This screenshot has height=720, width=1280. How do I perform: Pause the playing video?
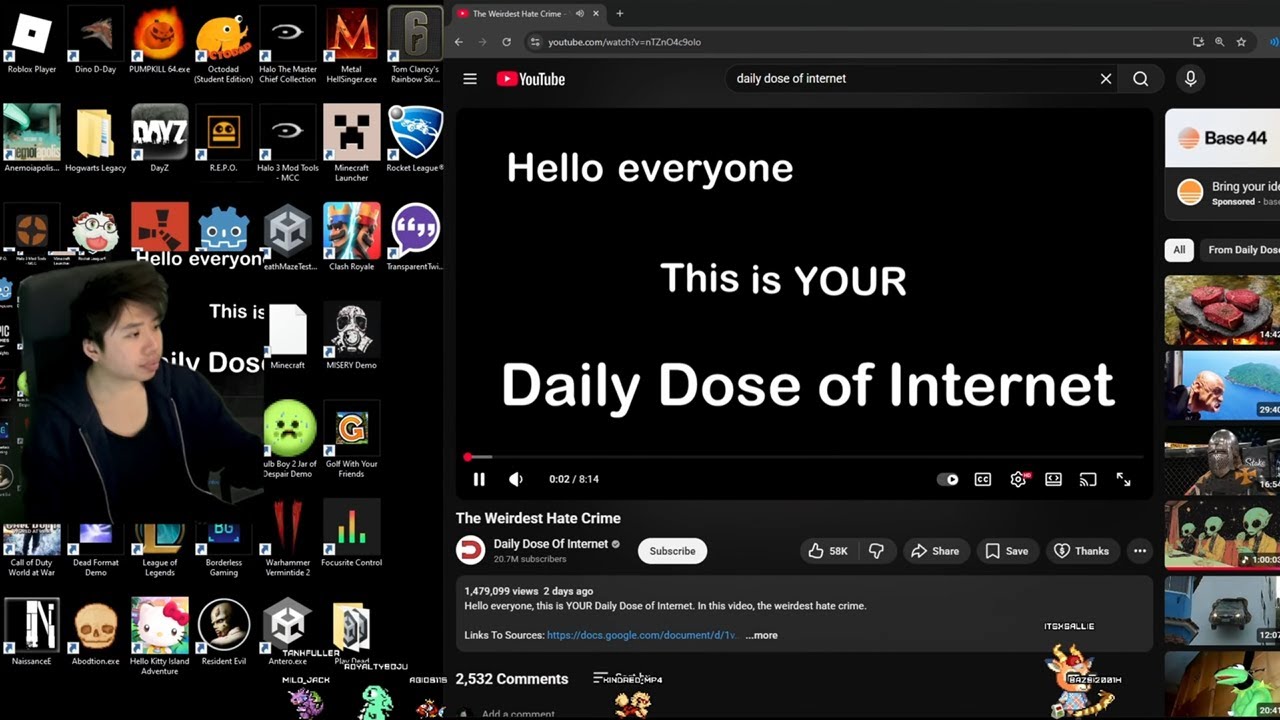tap(479, 479)
